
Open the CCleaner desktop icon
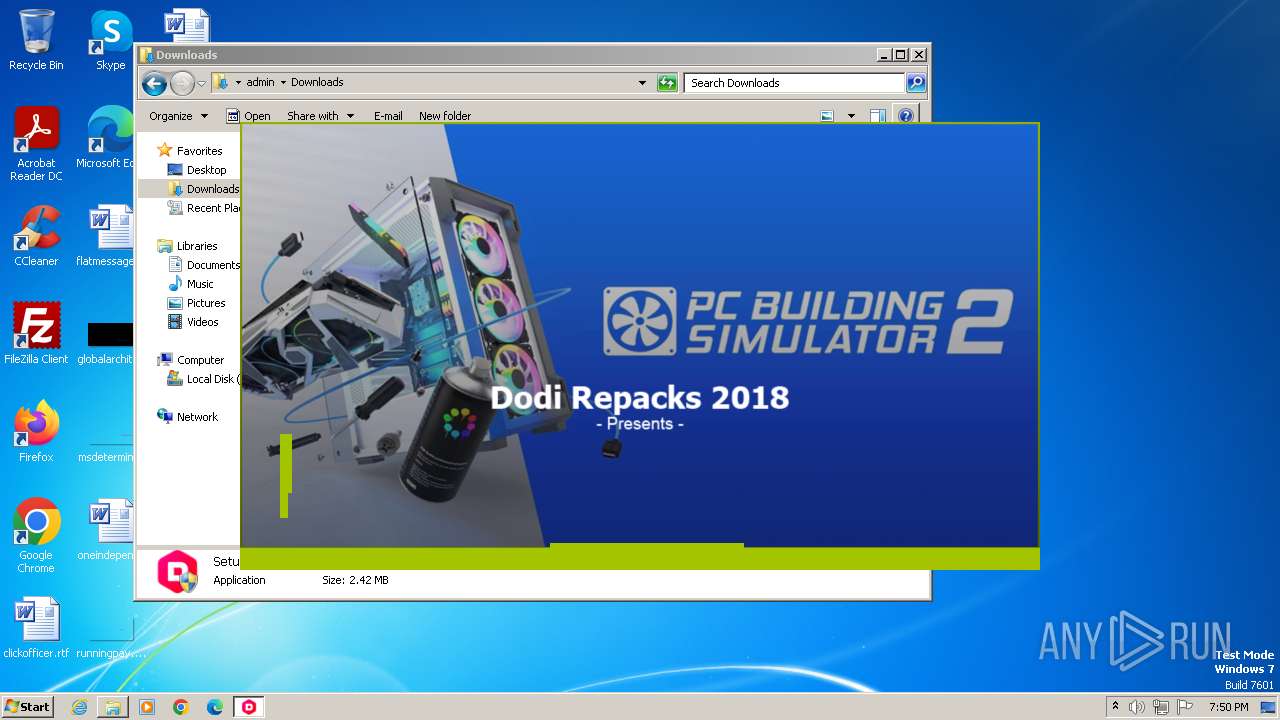click(36, 236)
